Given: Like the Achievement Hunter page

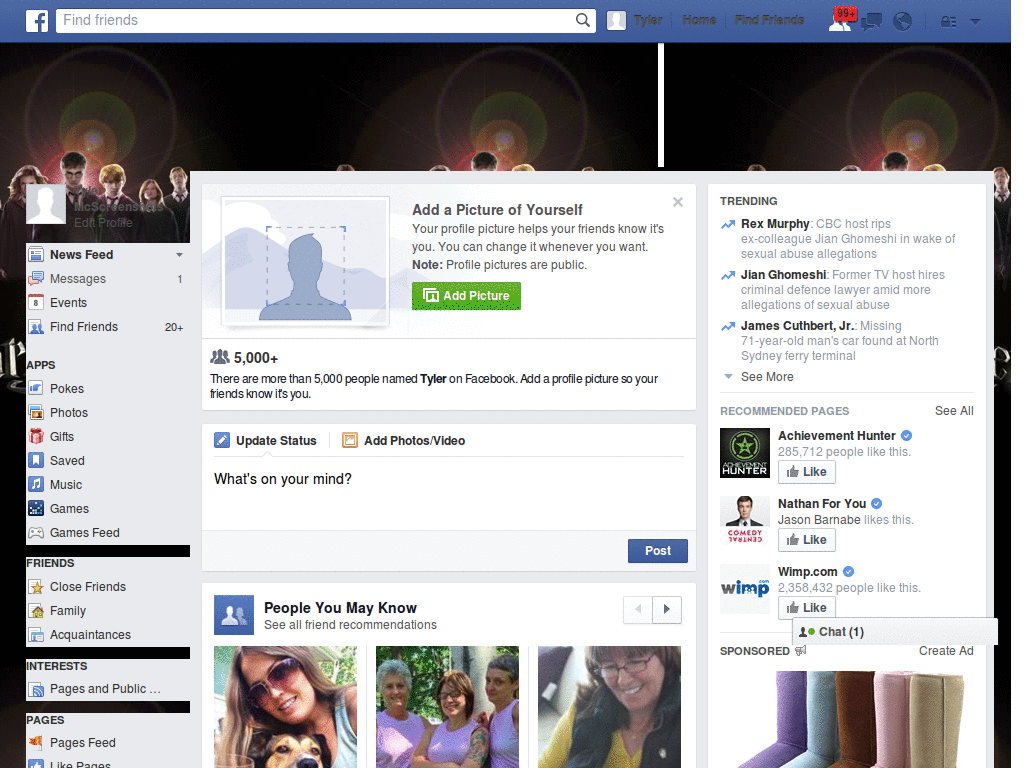Looking at the screenshot, I should coord(806,471).
